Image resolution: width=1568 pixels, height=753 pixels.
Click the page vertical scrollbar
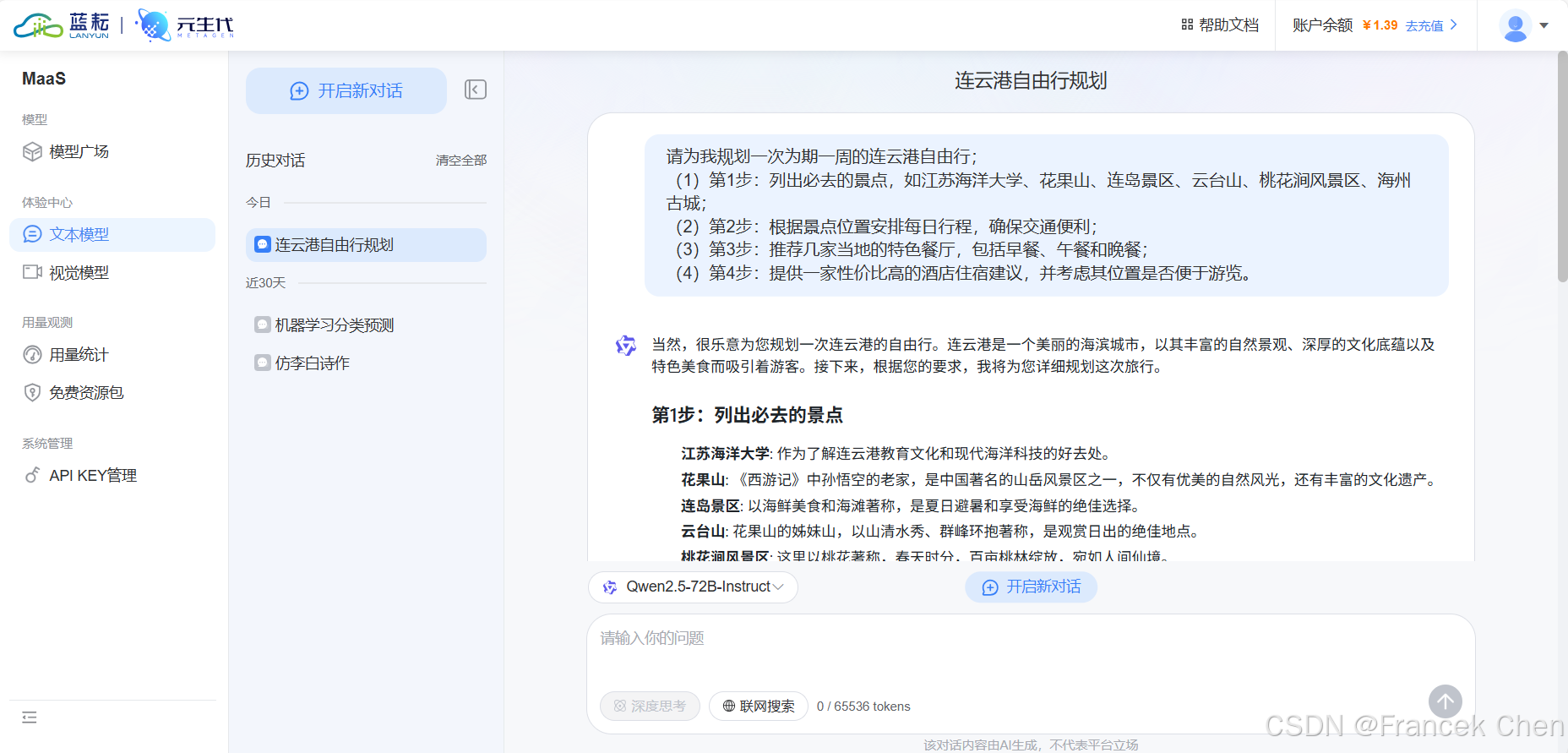pos(1563,166)
